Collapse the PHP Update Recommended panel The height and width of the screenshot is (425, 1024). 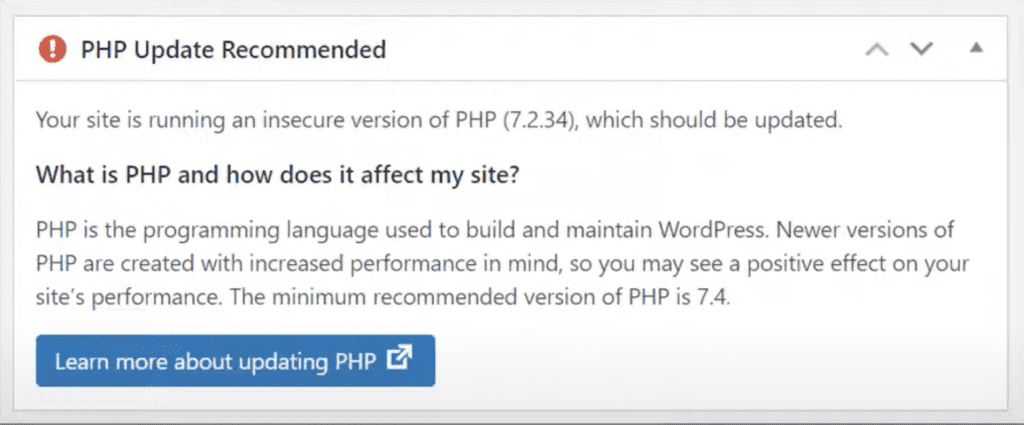(976, 48)
